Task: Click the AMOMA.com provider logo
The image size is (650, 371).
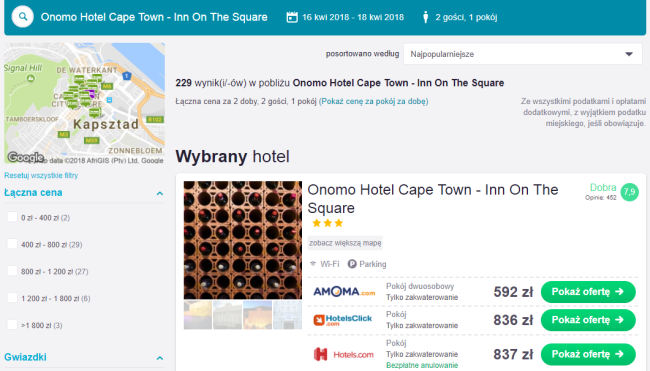Action: 344,292
